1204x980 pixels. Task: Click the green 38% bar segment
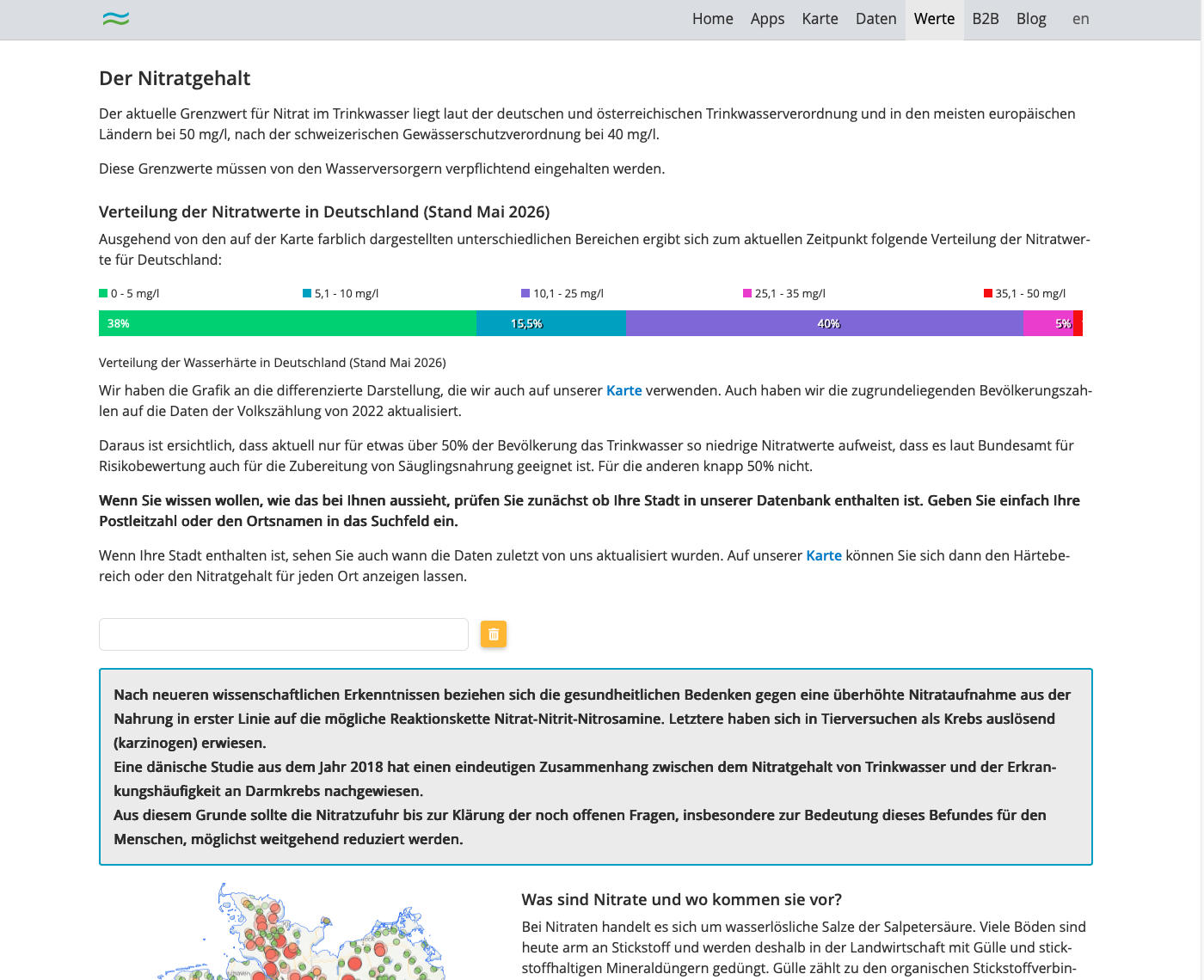pos(287,323)
